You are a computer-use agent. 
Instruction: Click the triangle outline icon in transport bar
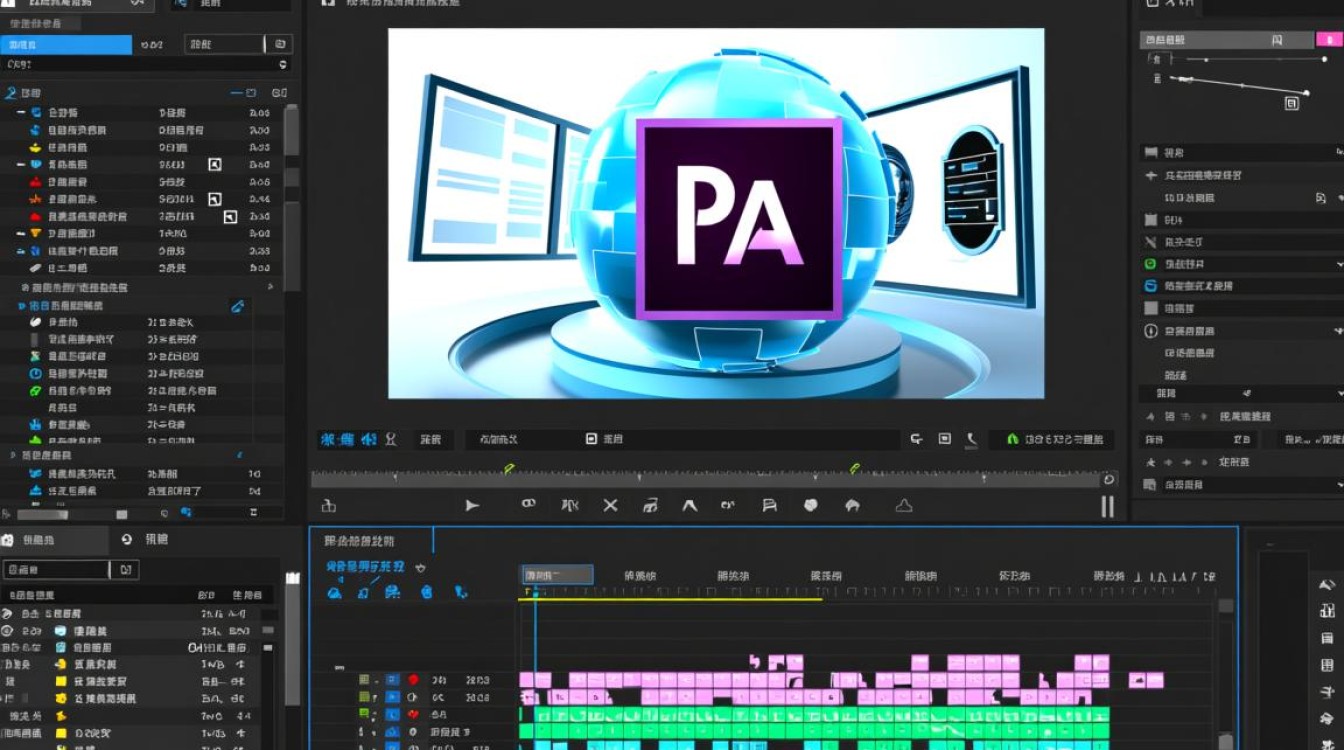pyautogui.click(x=904, y=506)
